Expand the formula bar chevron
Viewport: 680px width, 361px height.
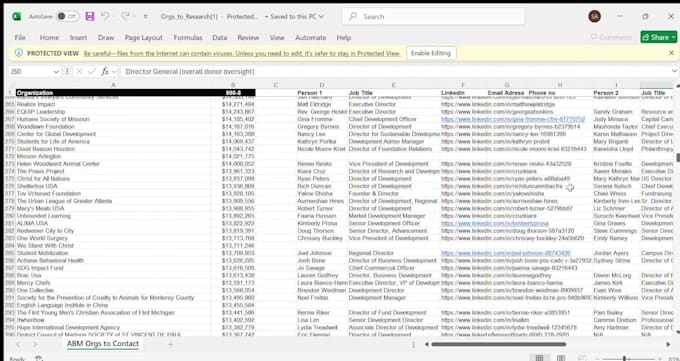point(674,71)
